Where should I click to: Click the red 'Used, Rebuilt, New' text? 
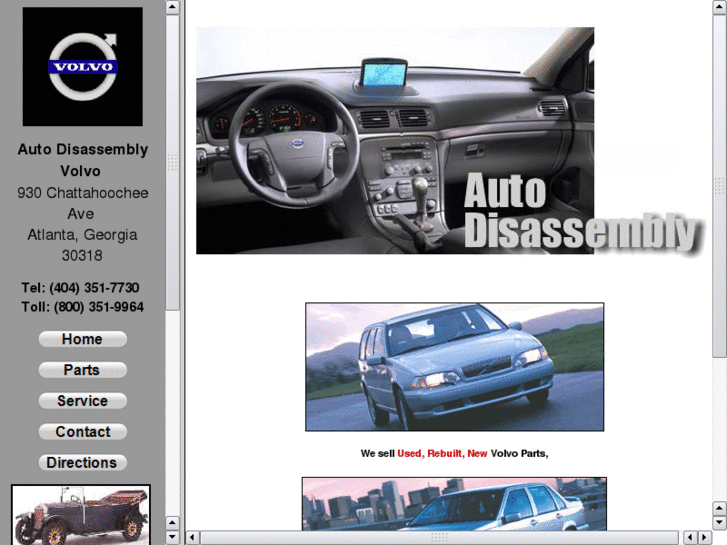click(x=442, y=454)
